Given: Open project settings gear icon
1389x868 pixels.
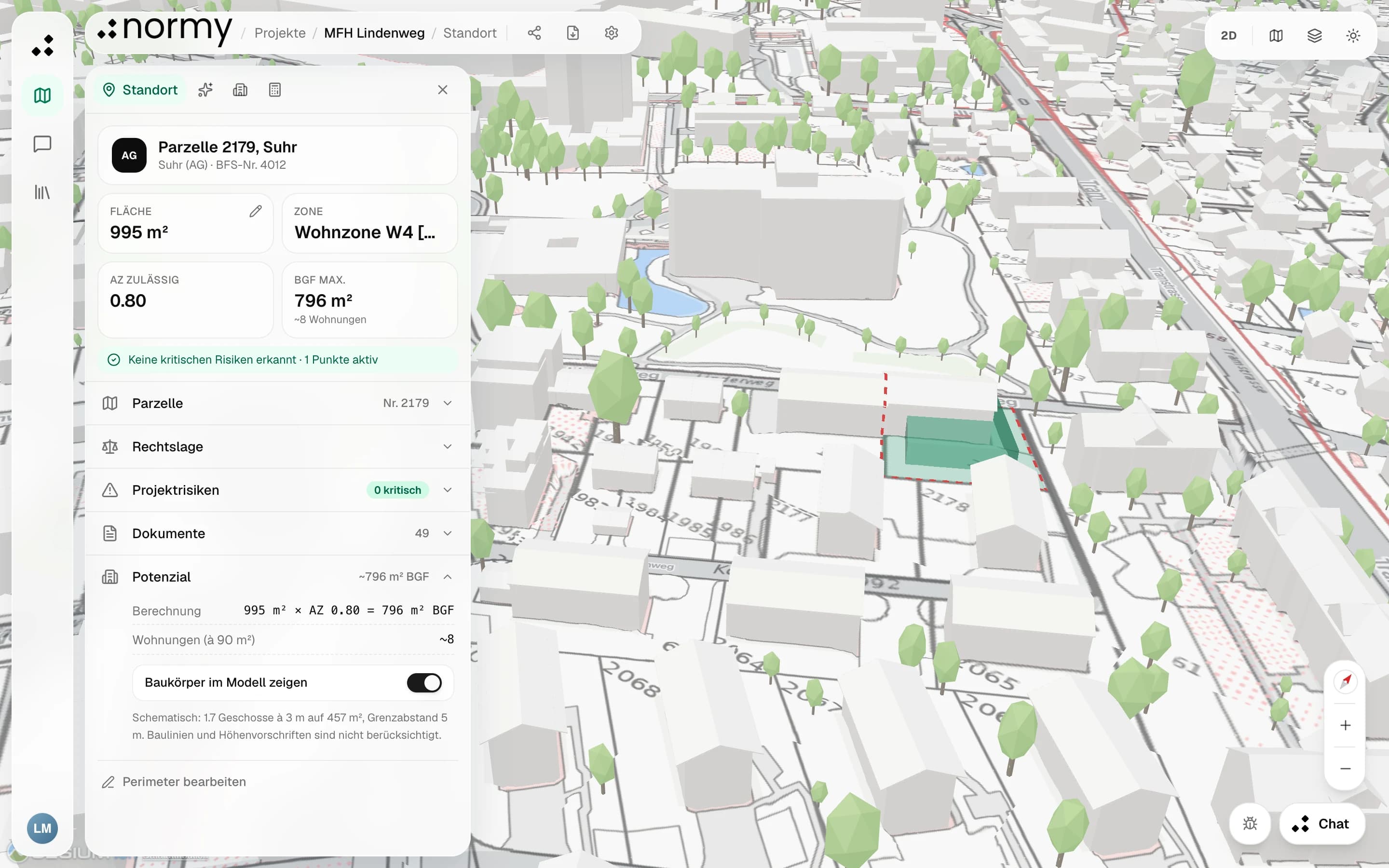Looking at the screenshot, I should 611,33.
